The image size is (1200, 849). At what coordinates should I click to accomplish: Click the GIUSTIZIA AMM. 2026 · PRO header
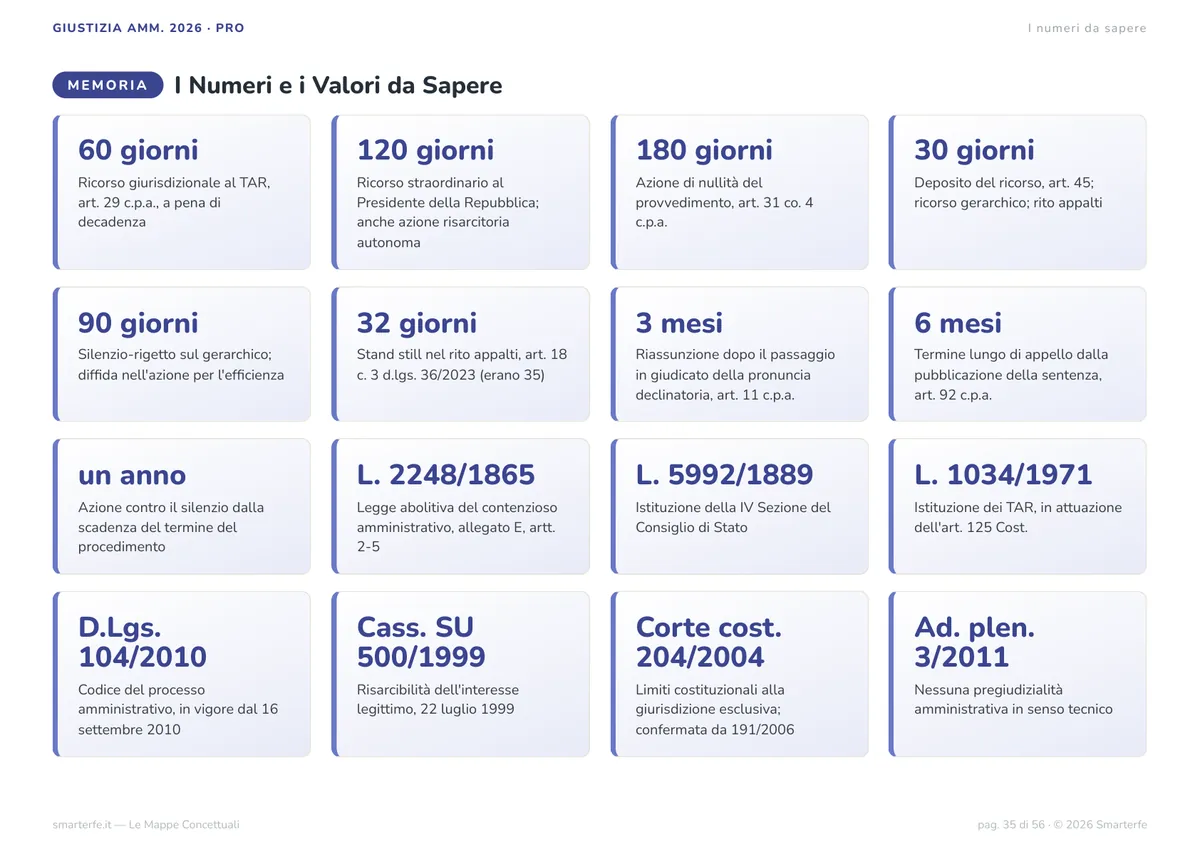click(x=149, y=28)
